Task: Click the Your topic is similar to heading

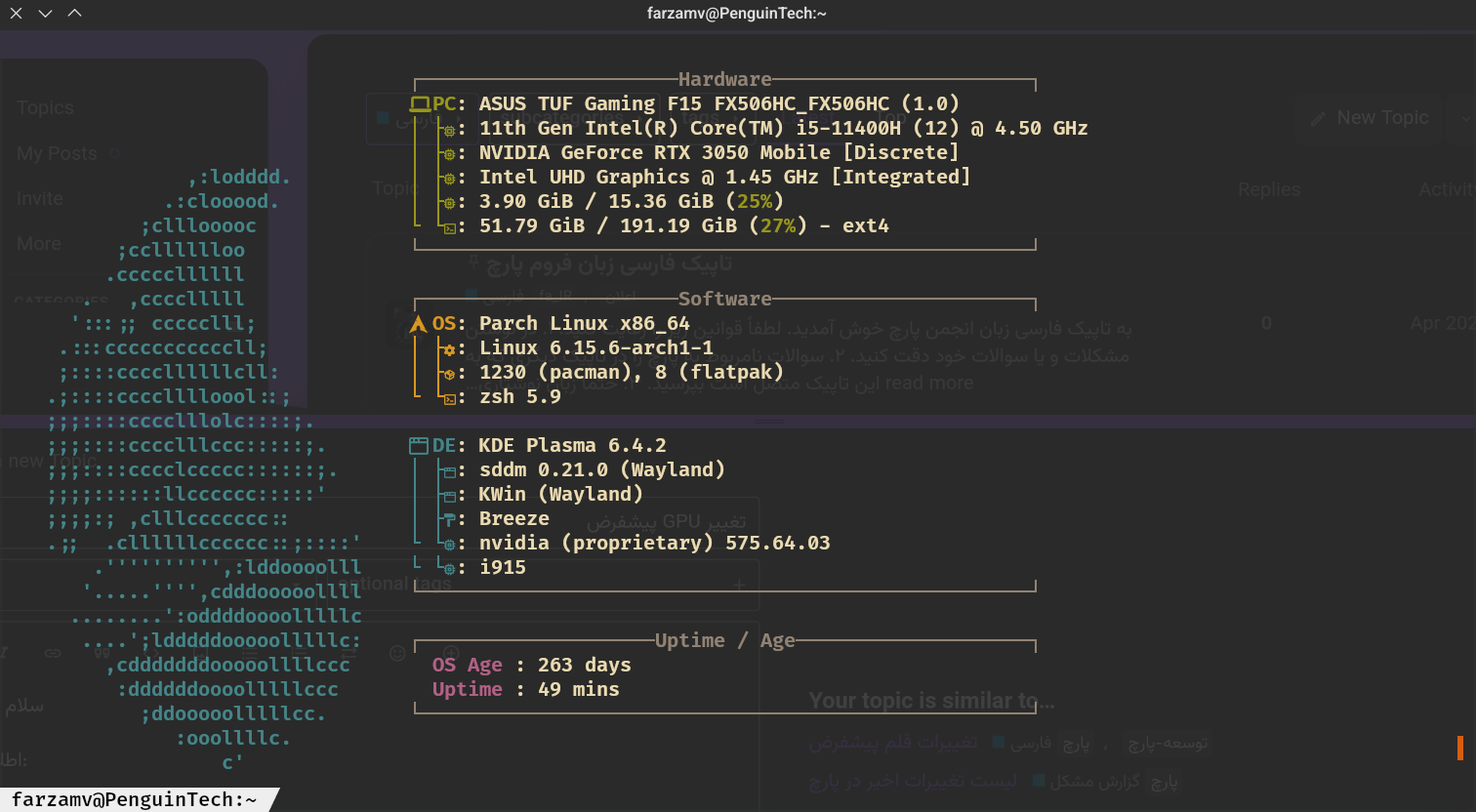Action: pos(932,701)
